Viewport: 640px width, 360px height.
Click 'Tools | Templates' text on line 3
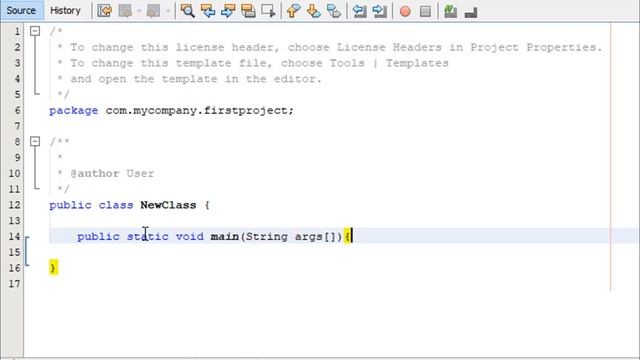coord(389,63)
